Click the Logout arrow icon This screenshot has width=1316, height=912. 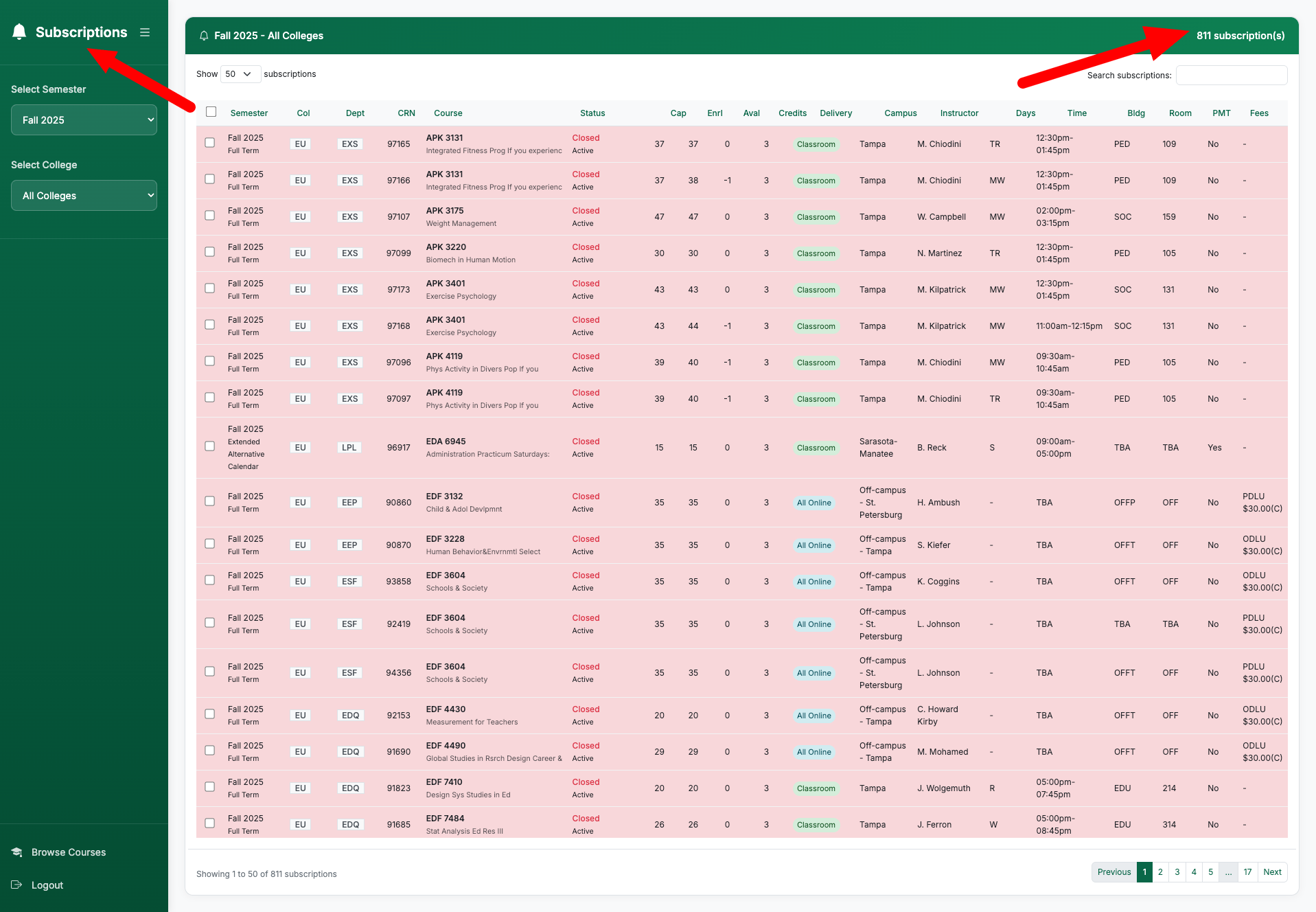point(17,885)
